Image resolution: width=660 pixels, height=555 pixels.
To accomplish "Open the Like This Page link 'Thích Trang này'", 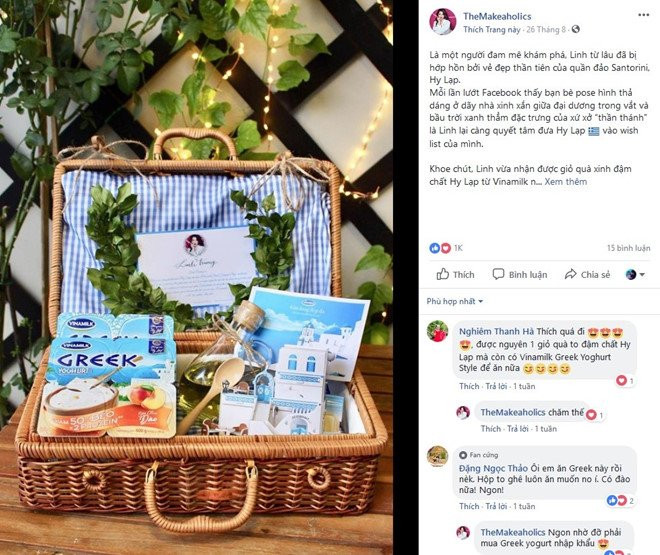I will [492, 29].
